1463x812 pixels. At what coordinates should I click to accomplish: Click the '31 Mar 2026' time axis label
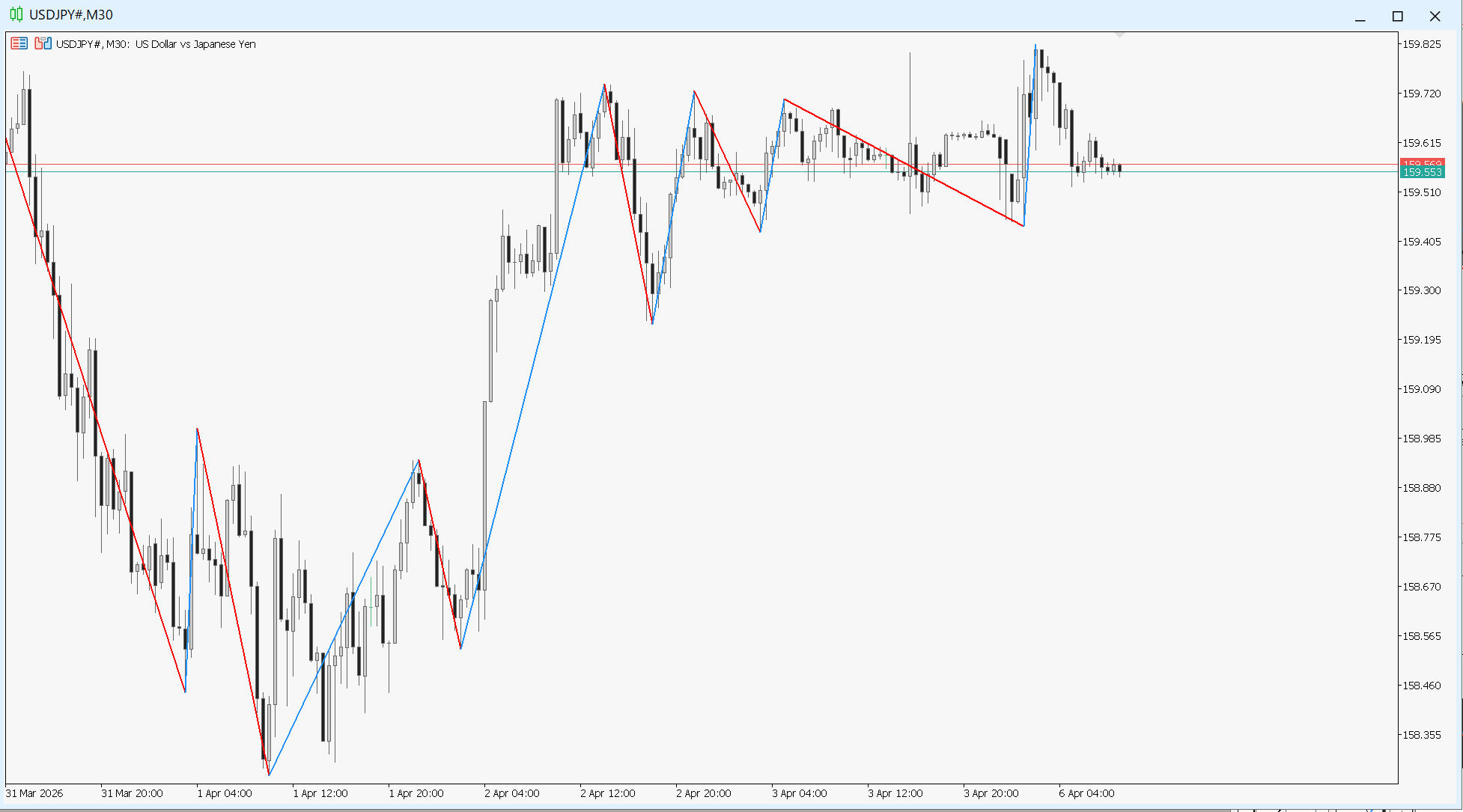coord(34,793)
